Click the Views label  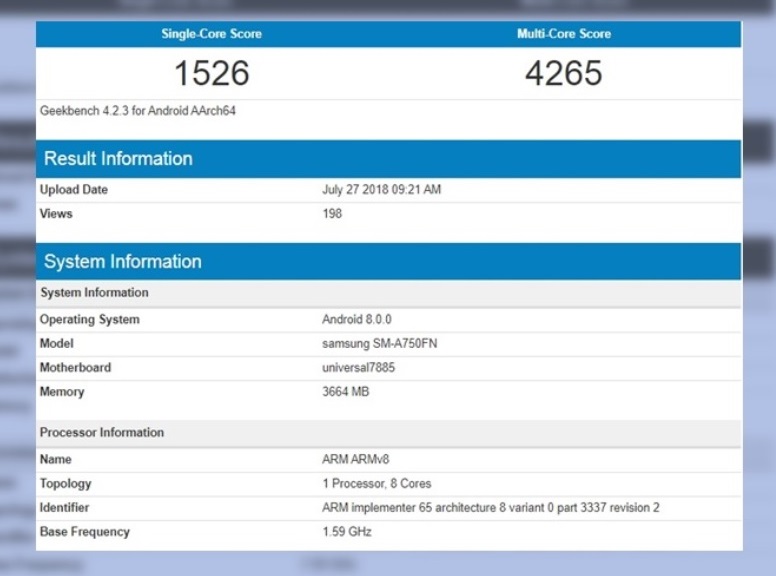[x=56, y=214]
